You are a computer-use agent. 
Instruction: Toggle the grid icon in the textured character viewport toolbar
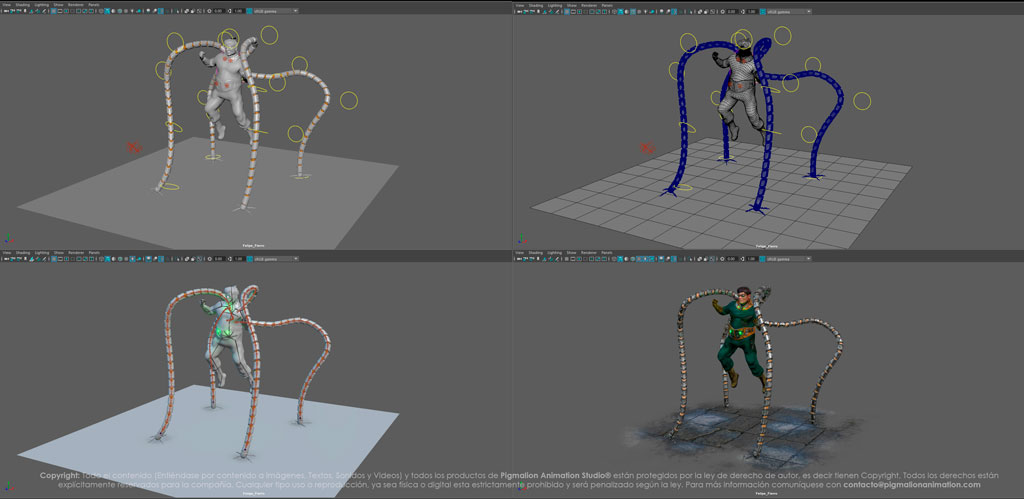(567, 259)
